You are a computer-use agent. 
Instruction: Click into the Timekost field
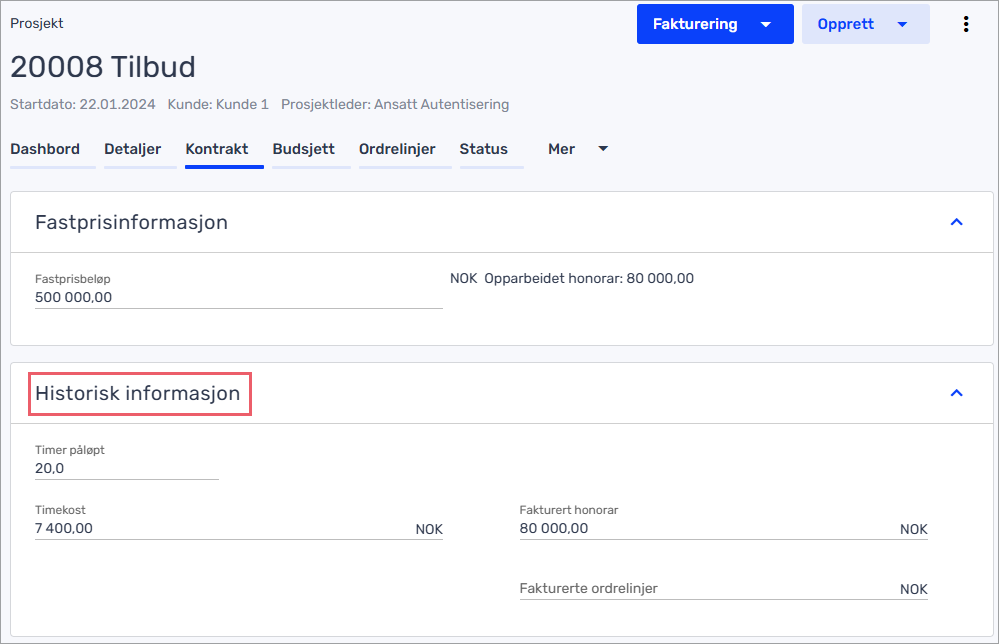[220, 528]
